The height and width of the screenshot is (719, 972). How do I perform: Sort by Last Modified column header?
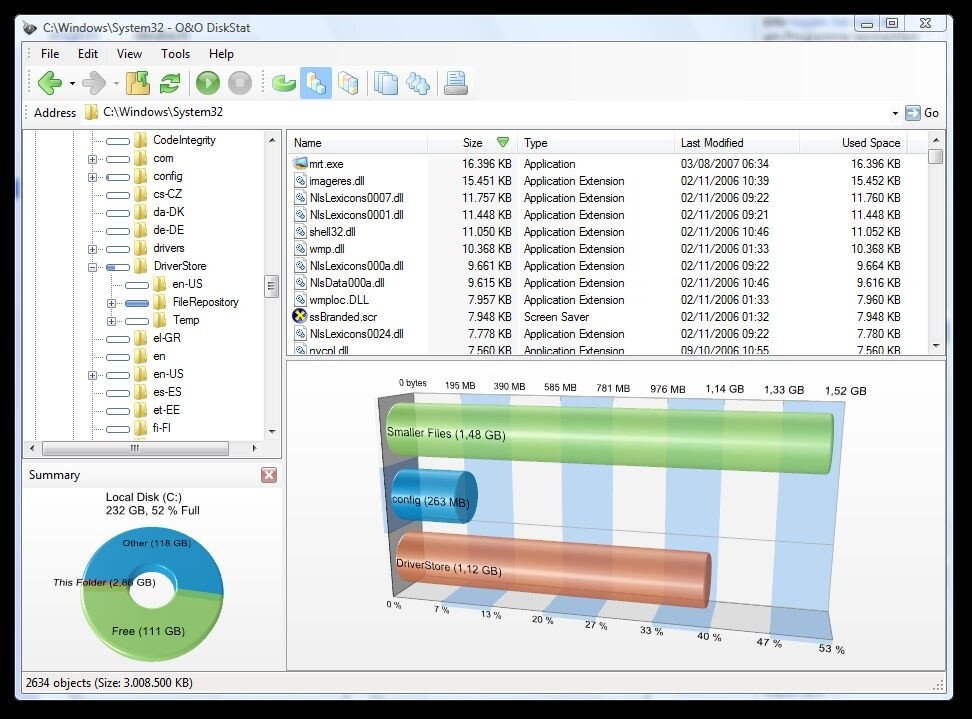pos(737,143)
